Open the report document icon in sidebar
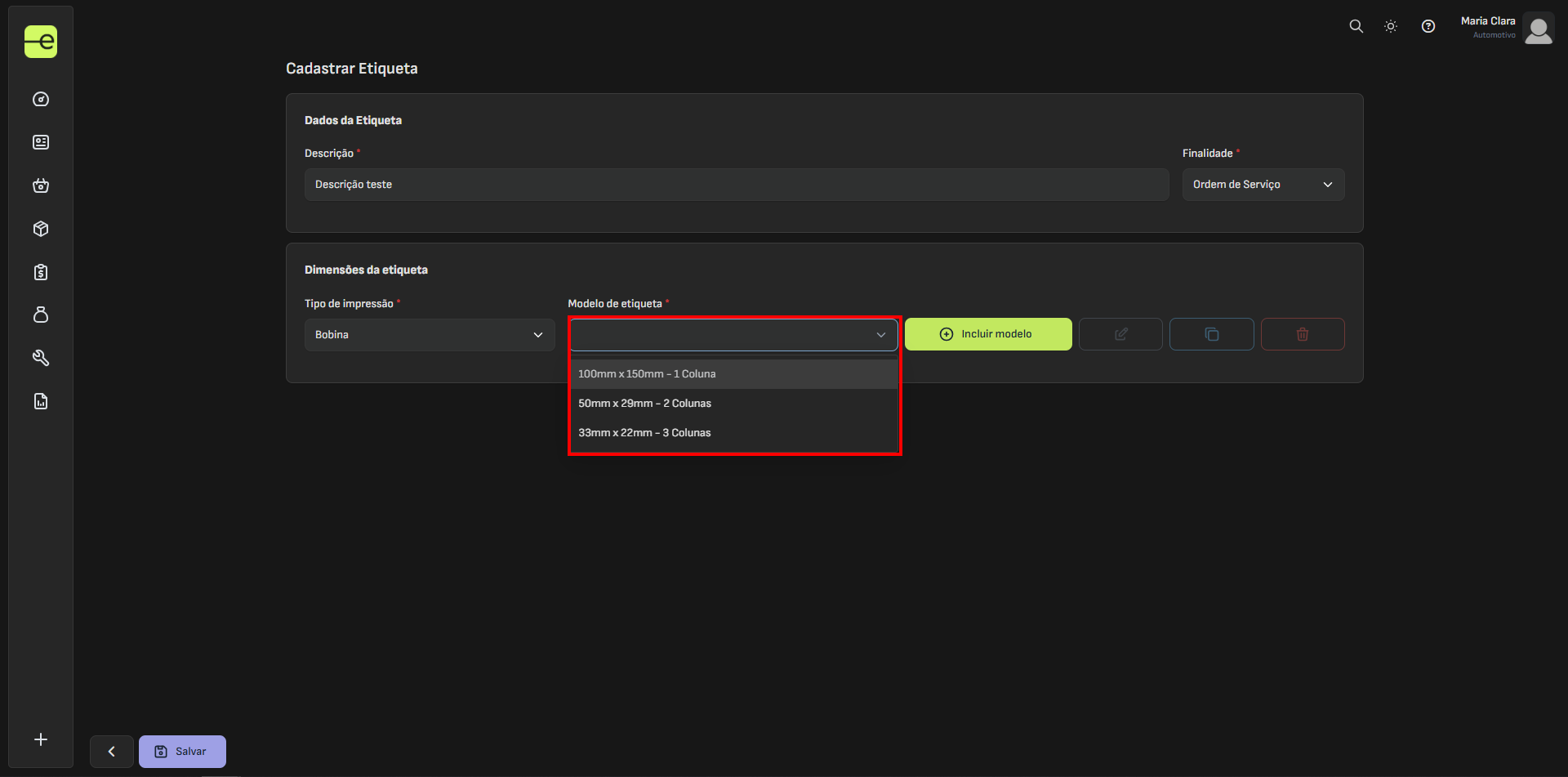This screenshot has height=777, width=1568. pos(41,401)
